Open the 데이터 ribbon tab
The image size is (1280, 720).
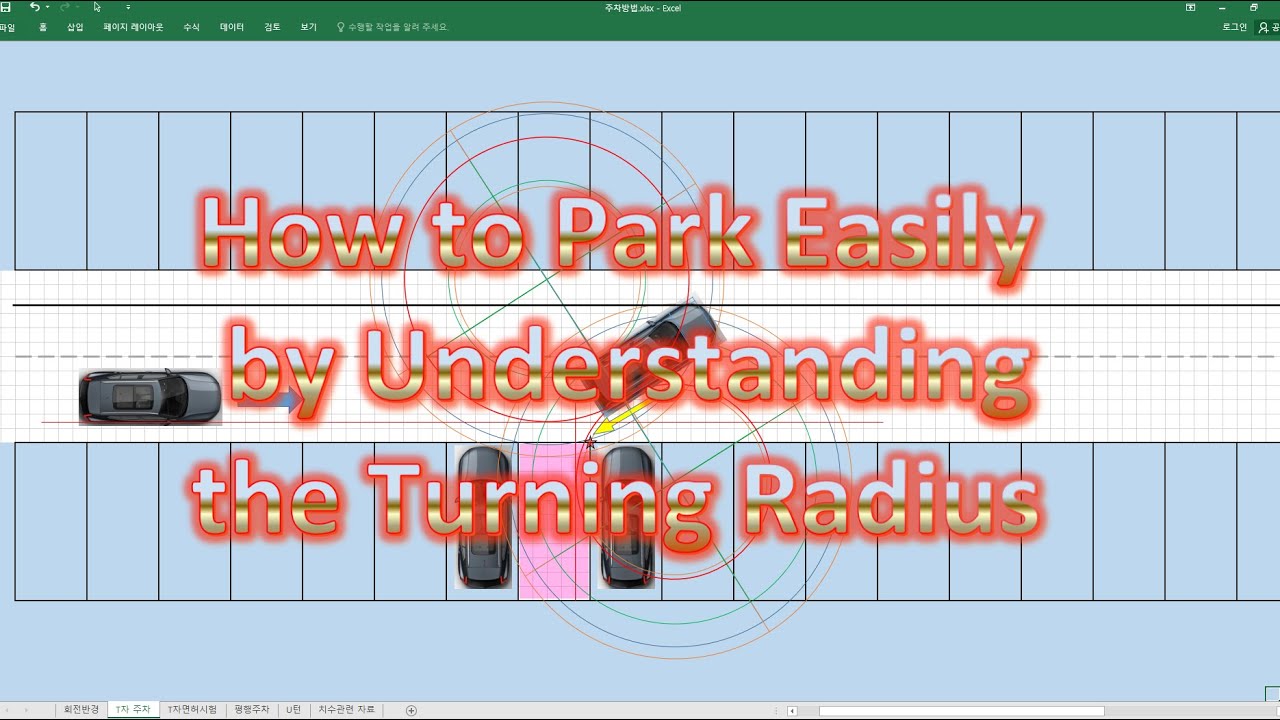(232, 27)
